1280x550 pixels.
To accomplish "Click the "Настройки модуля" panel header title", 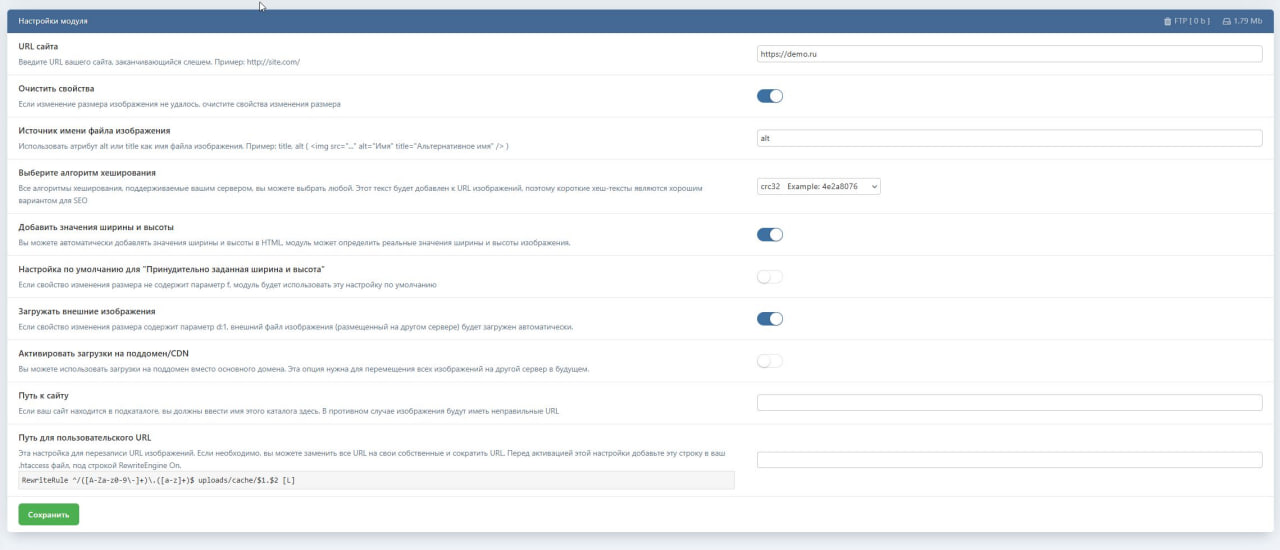I will coord(53,21).
